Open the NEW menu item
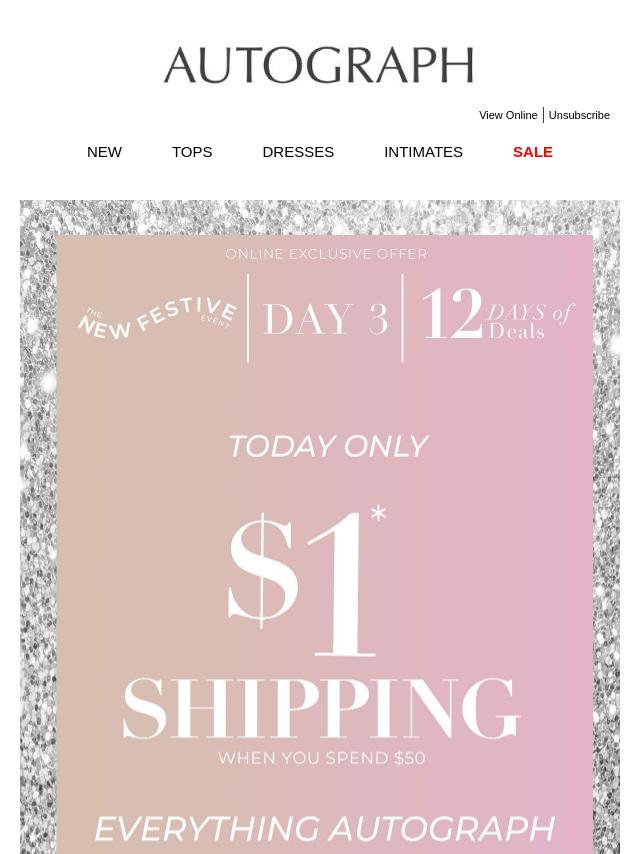The image size is (640, 854). [104, 152]
